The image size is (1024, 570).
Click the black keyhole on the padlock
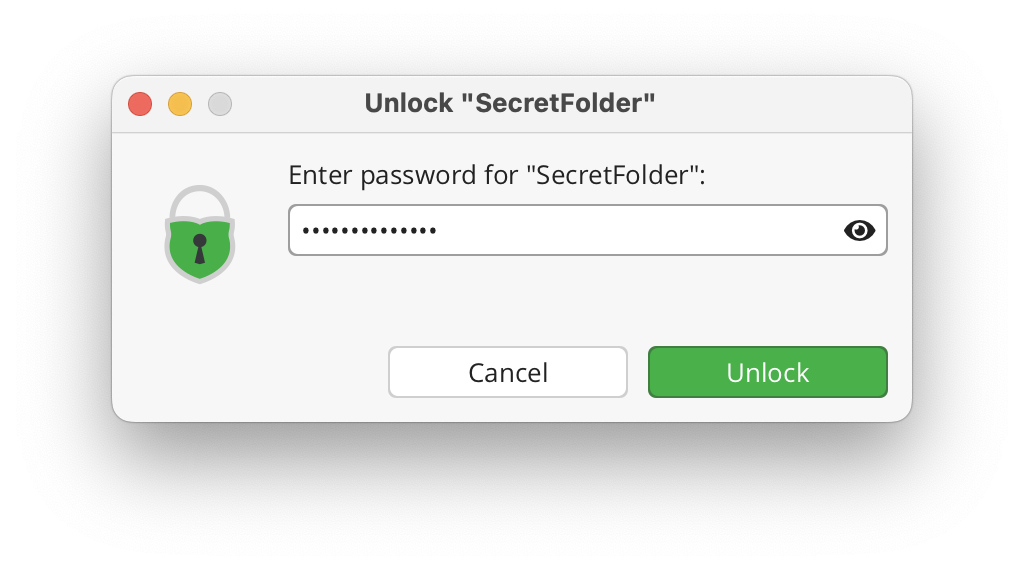coord(200,248)
